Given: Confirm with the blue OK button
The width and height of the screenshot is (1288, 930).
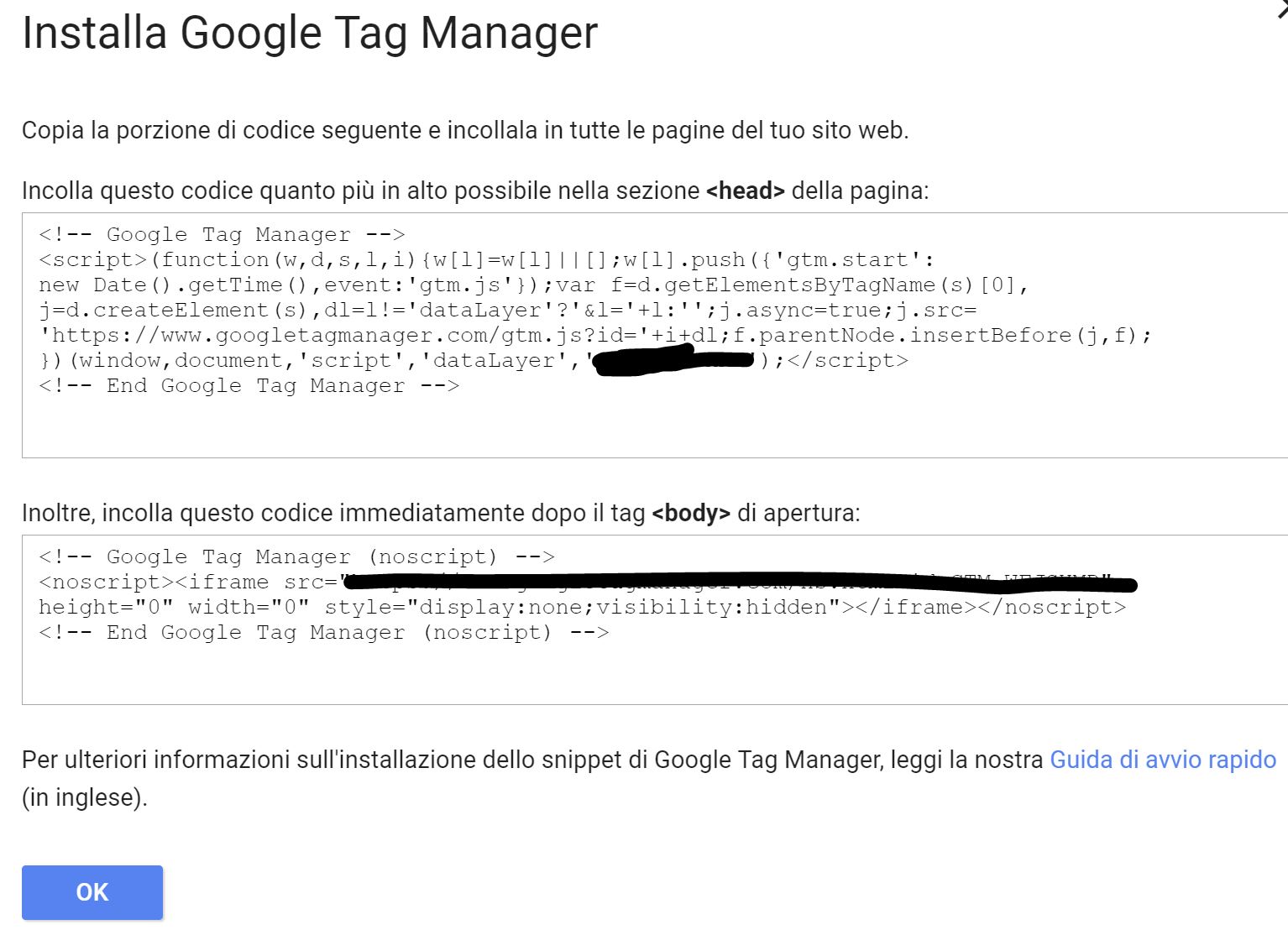Looking at the screenshot, I should pos(92,892).
